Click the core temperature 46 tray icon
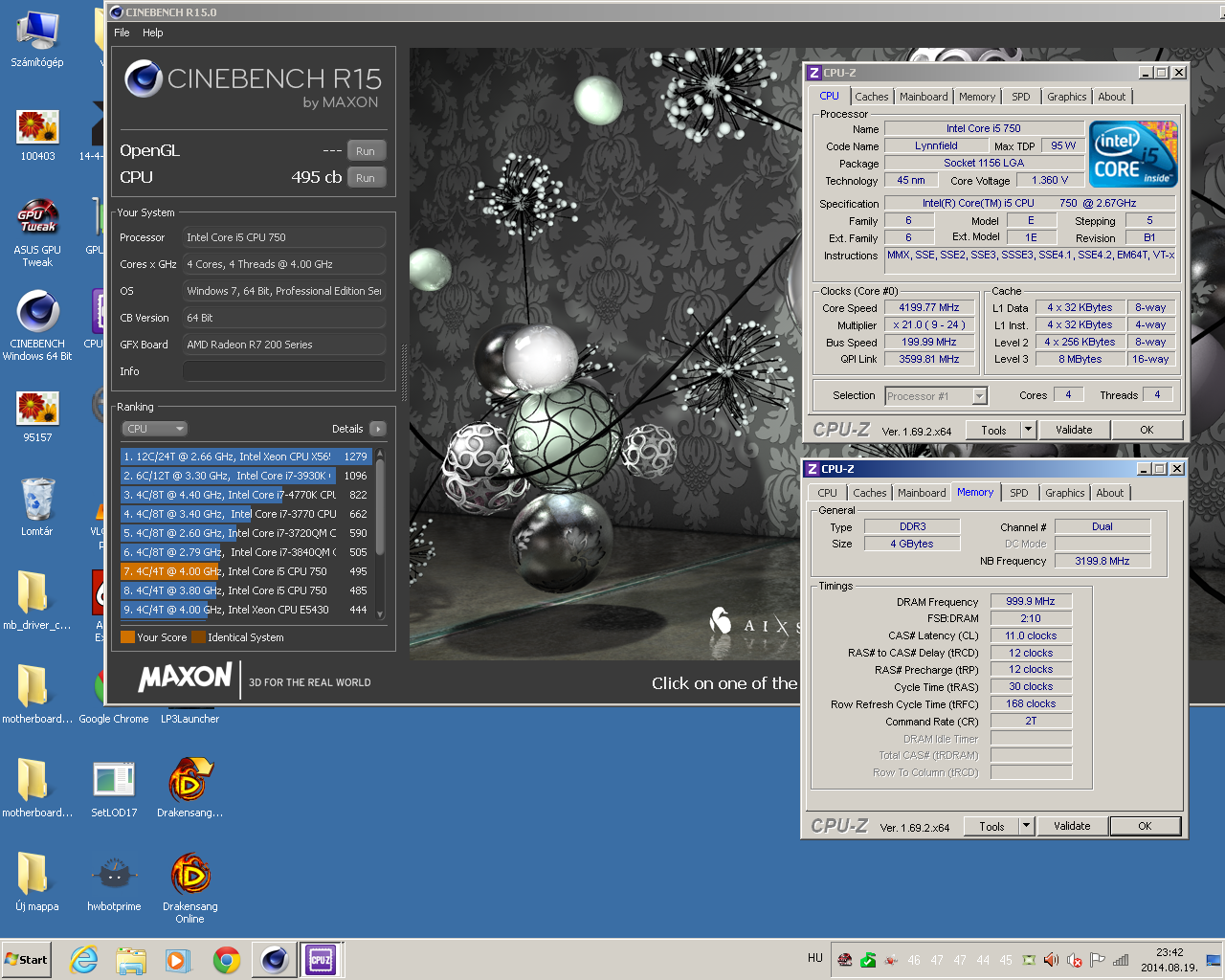The image size is (1225, 980). click(914, 960)
